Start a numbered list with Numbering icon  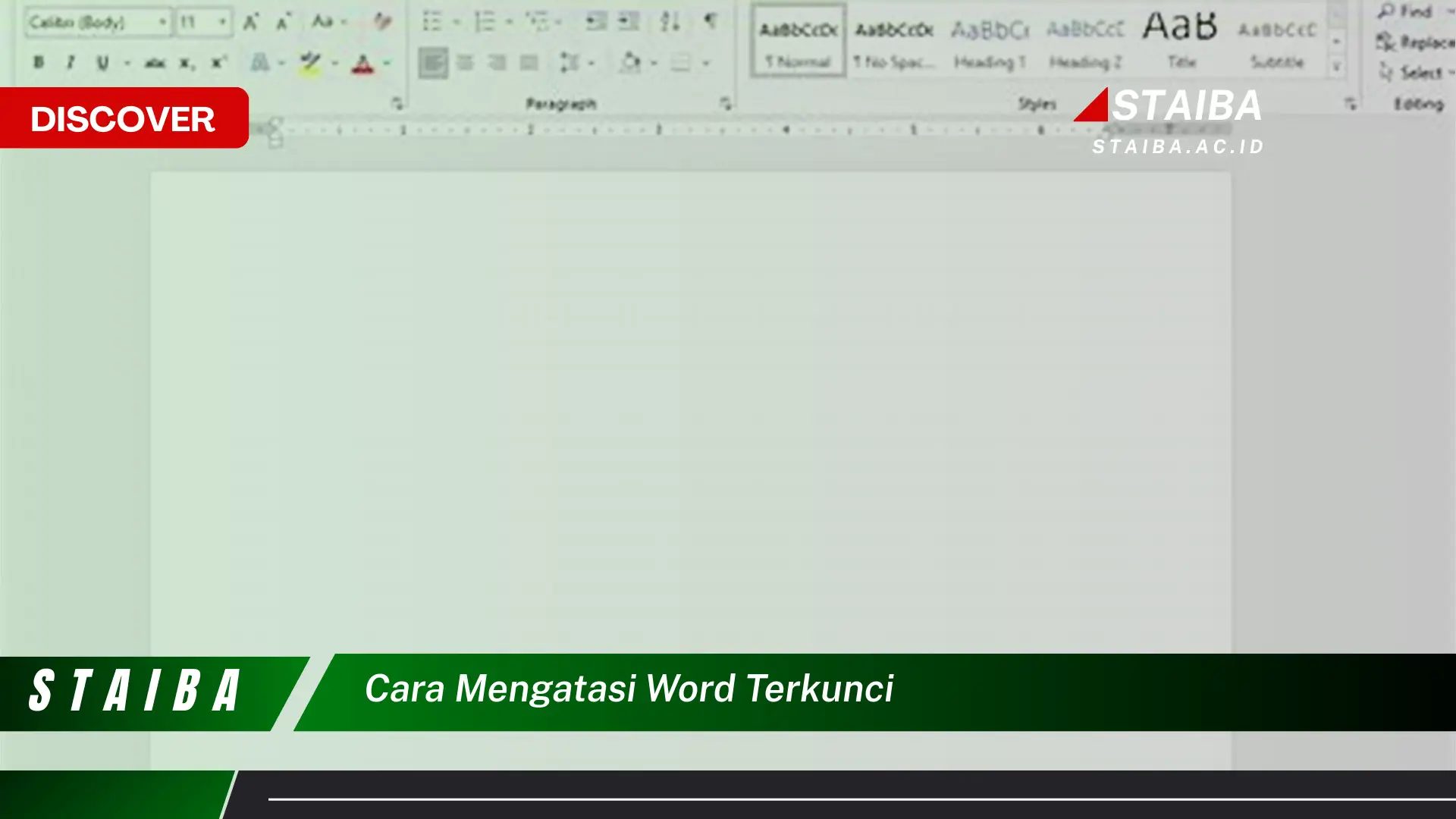pos(485,22)
